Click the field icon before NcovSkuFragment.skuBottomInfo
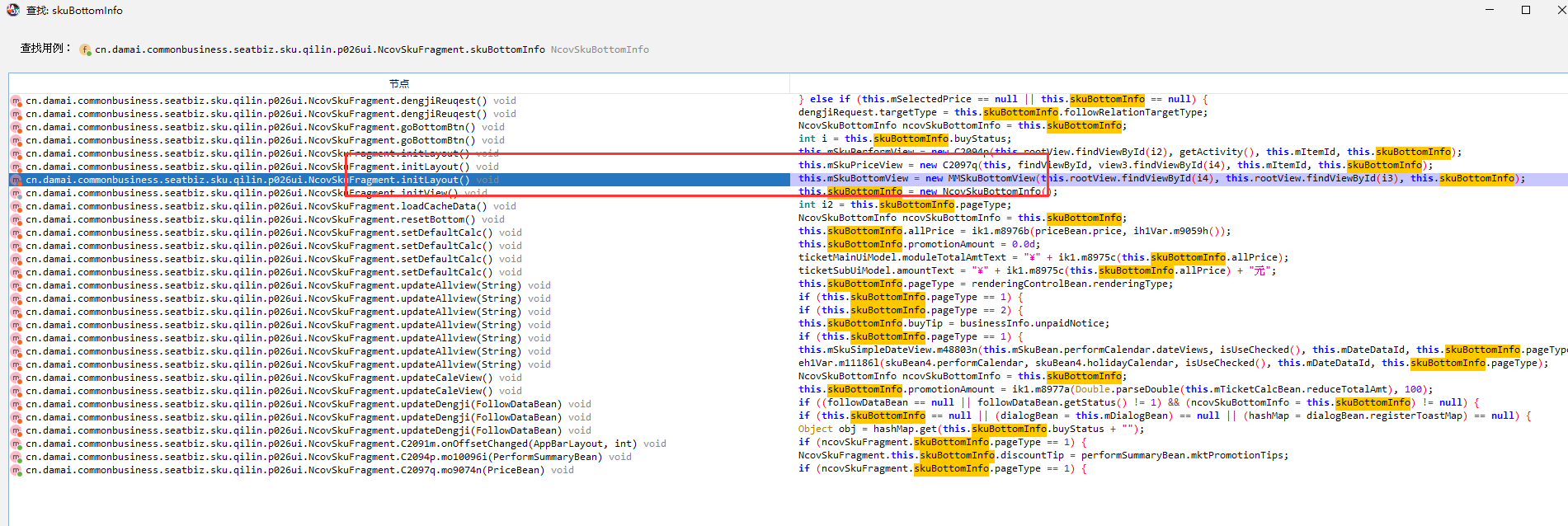Image resolution: width=1568 pixels, height=526 pixels. (x=85, y=50)
